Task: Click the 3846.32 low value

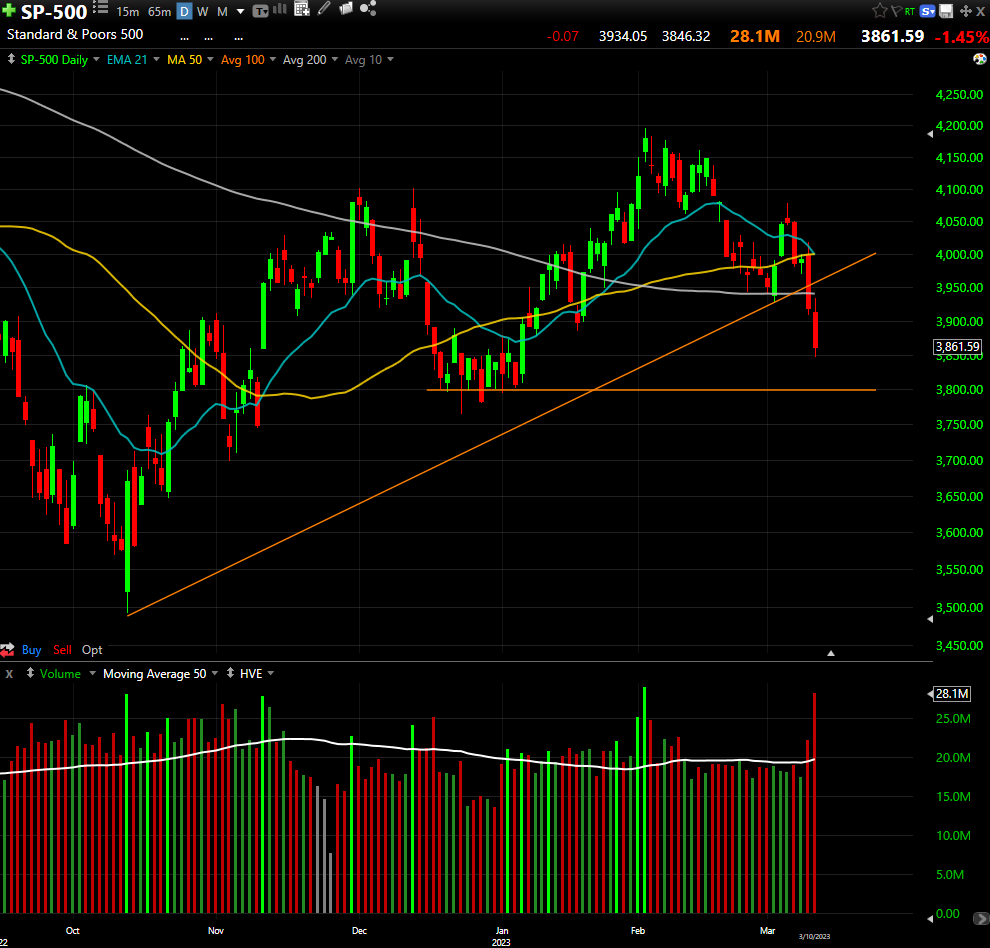Action: [686, 37]
